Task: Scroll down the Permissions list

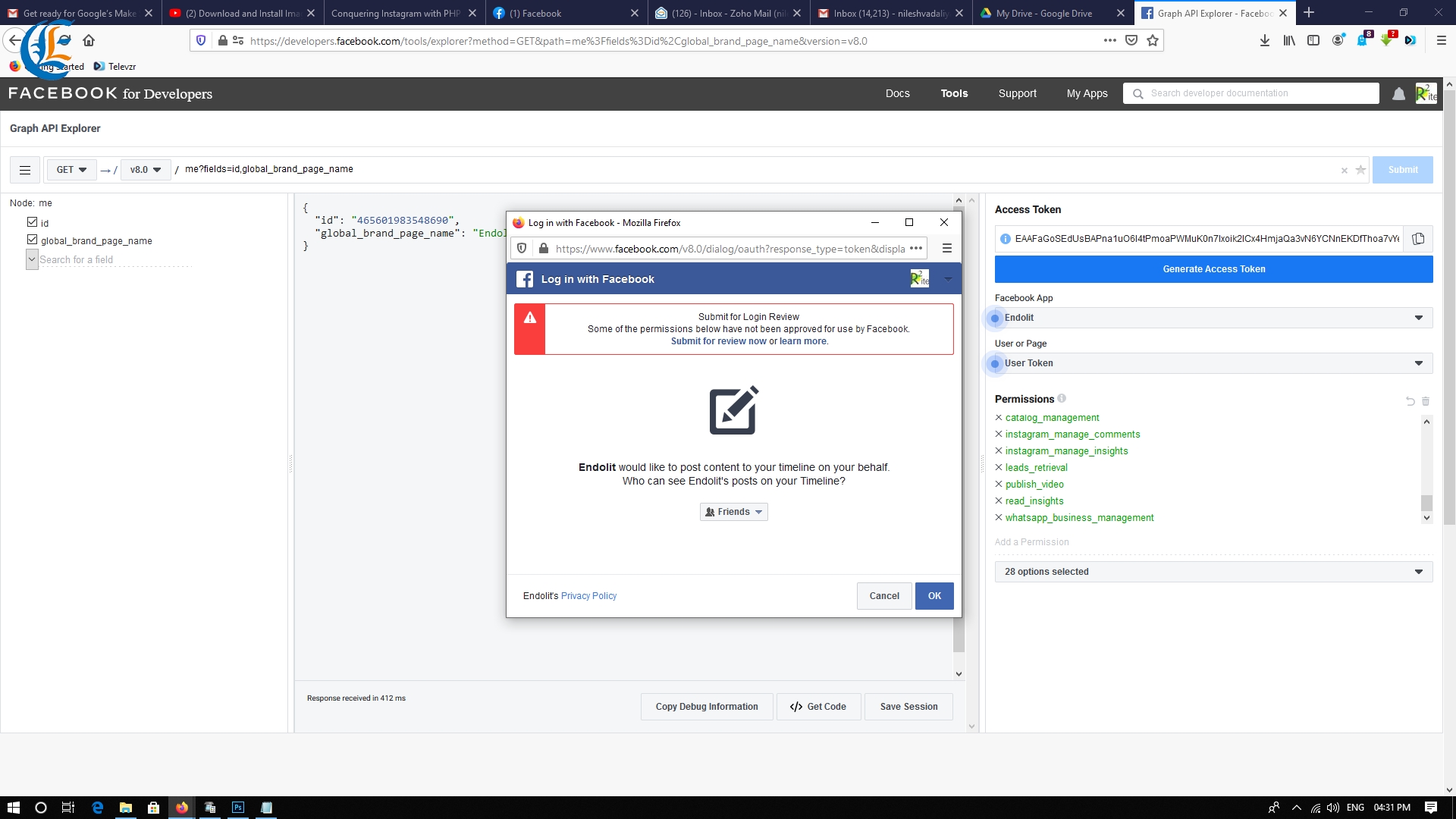Action: pos(1427,519)
